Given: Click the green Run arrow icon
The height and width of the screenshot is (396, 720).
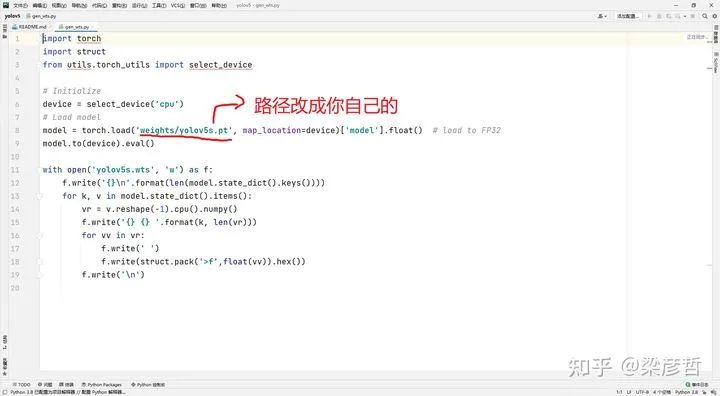Looking at the screenshot, I should 649,16.
